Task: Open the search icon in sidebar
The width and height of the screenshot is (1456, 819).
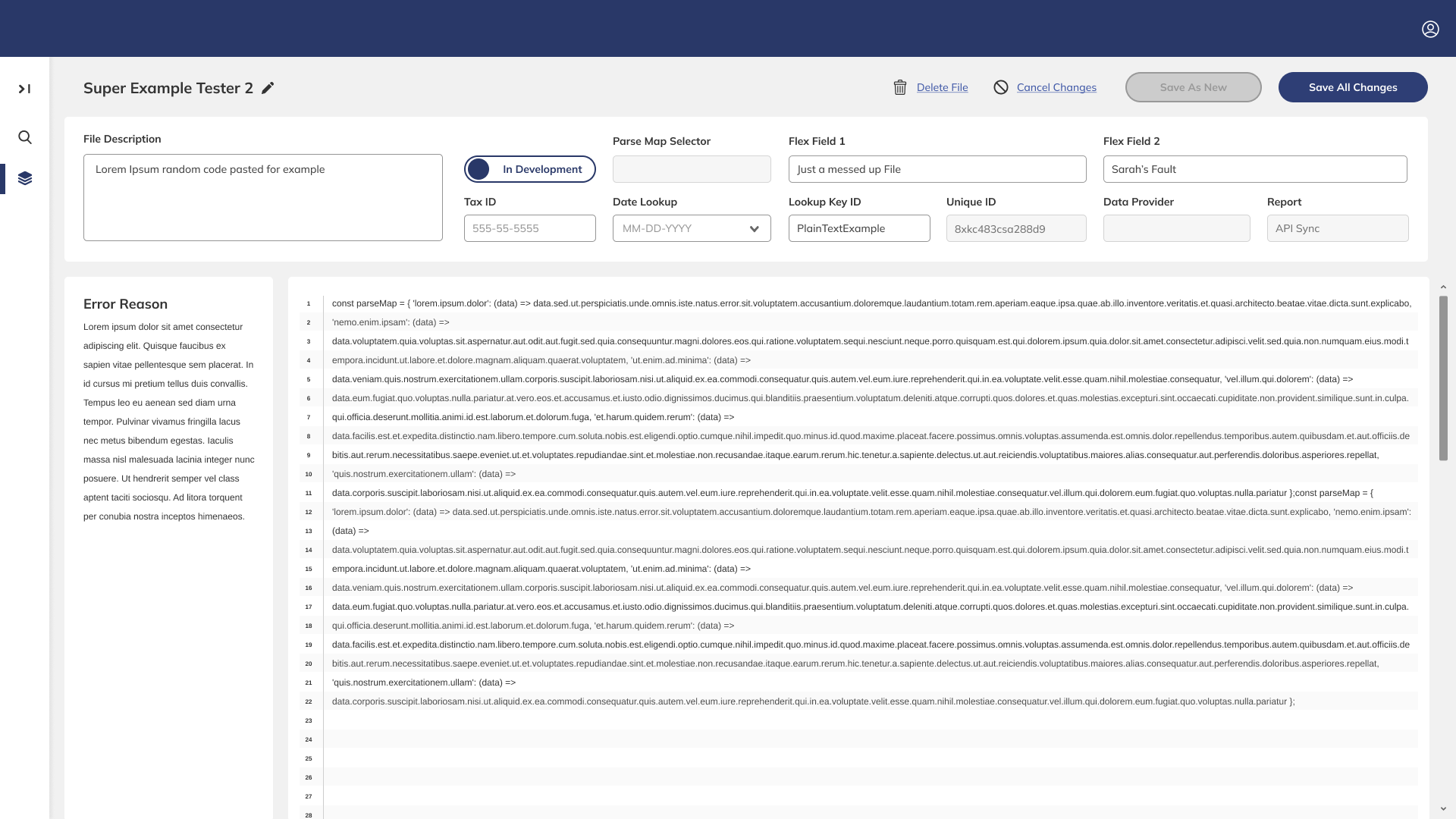Action: coord(25,137)
